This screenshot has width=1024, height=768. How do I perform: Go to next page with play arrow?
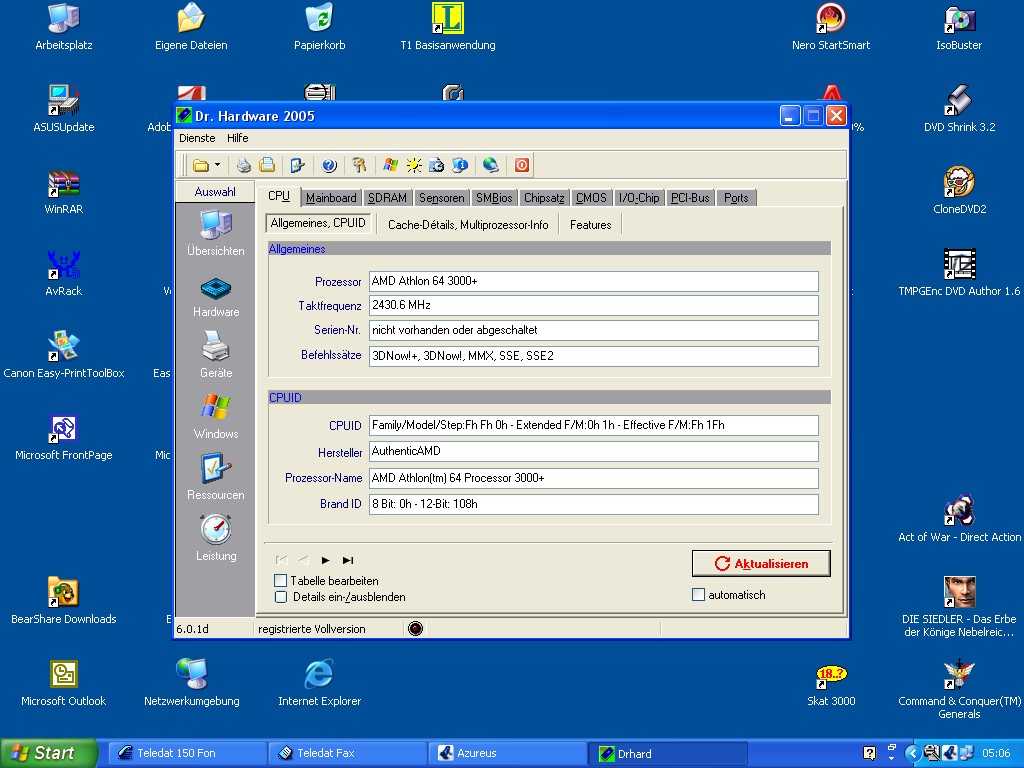[x=325, y=560]
